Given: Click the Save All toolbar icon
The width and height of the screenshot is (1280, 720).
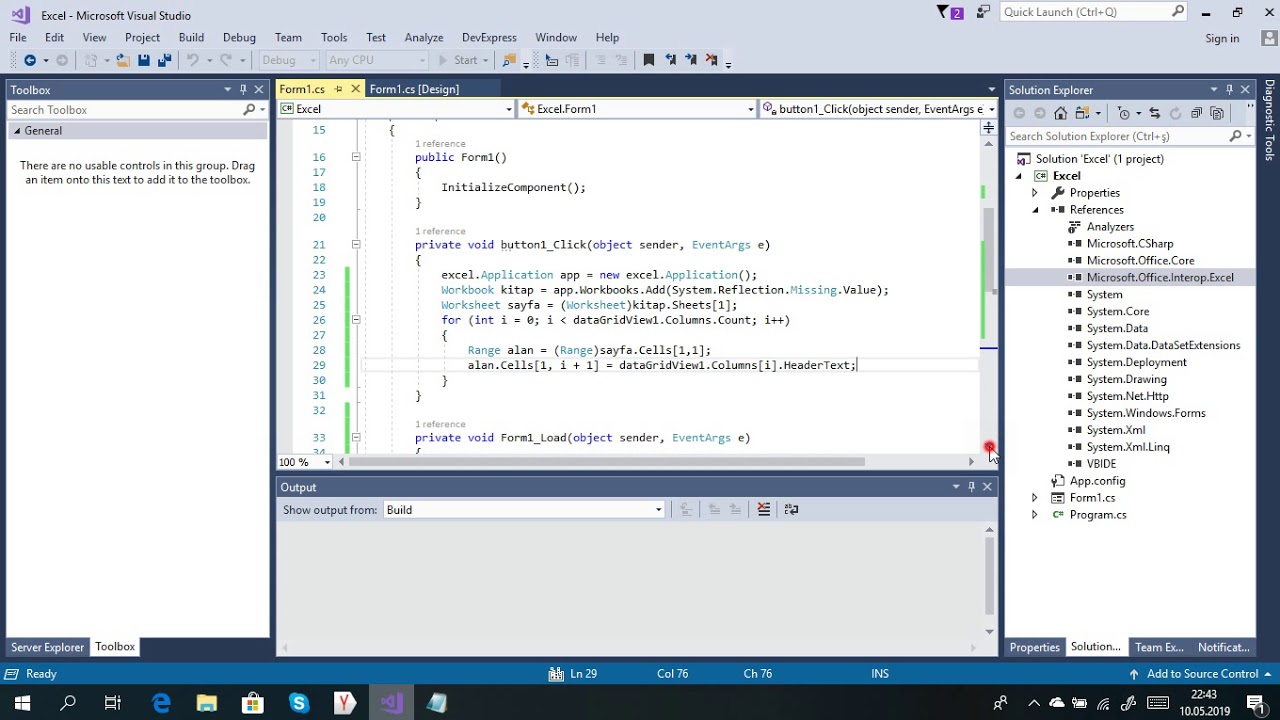Looking at the screenshot, I should coord(164,60).
